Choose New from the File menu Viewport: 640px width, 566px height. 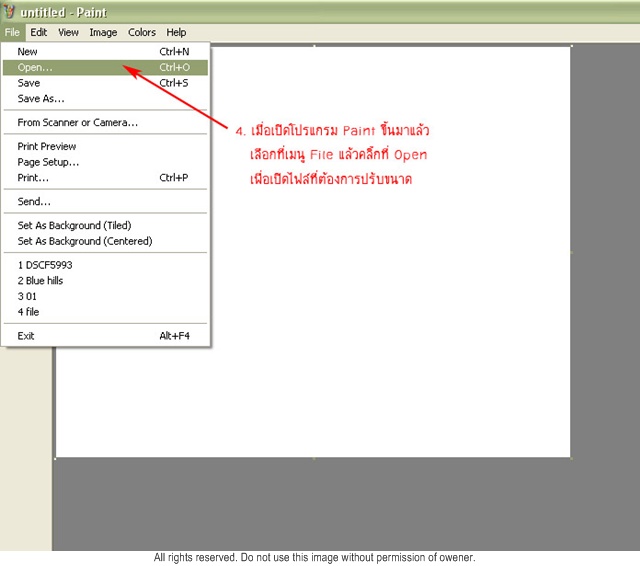point(105,52)
